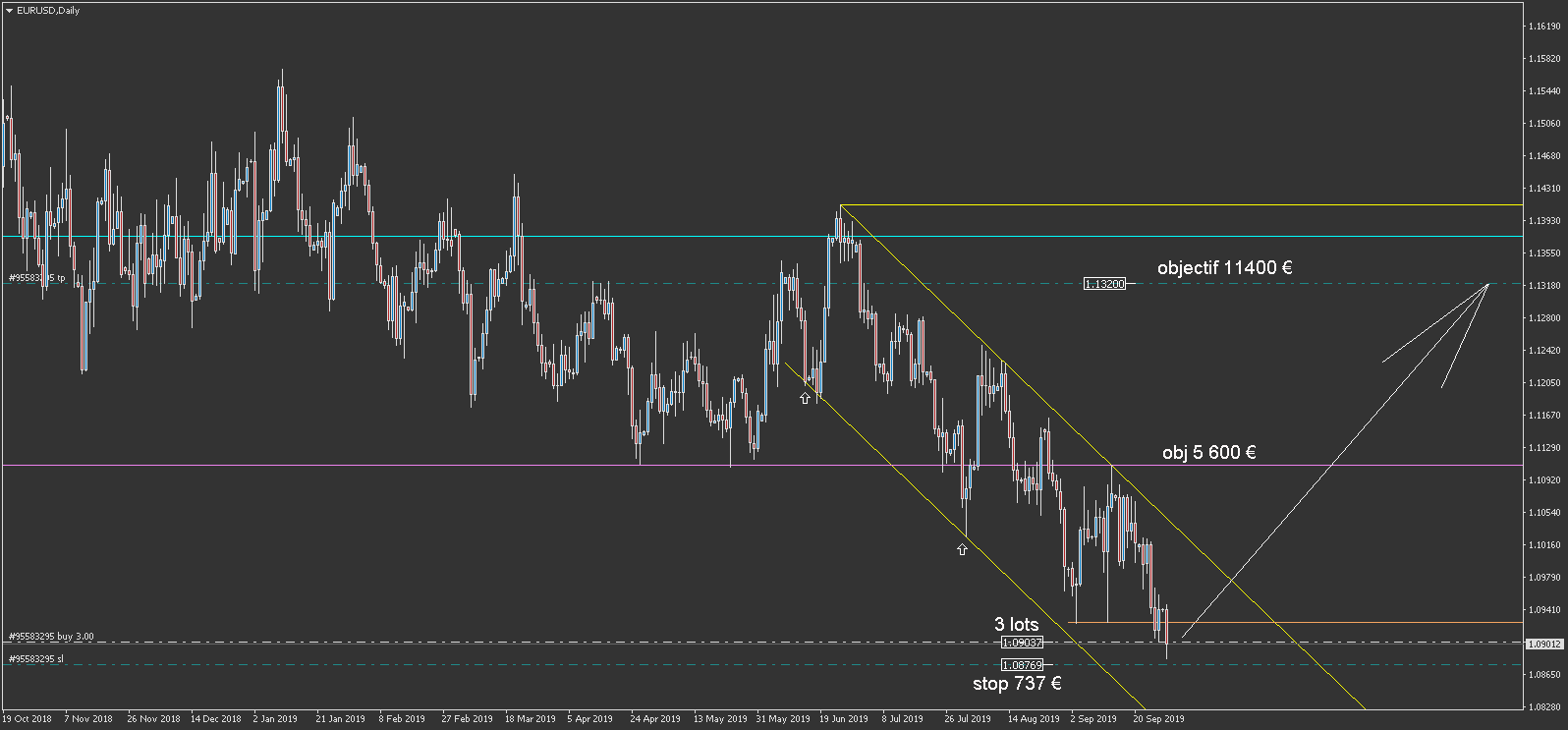Click the 1.13180 price scale value
The image size is (1568, 730).
(x=1544, y=286)
